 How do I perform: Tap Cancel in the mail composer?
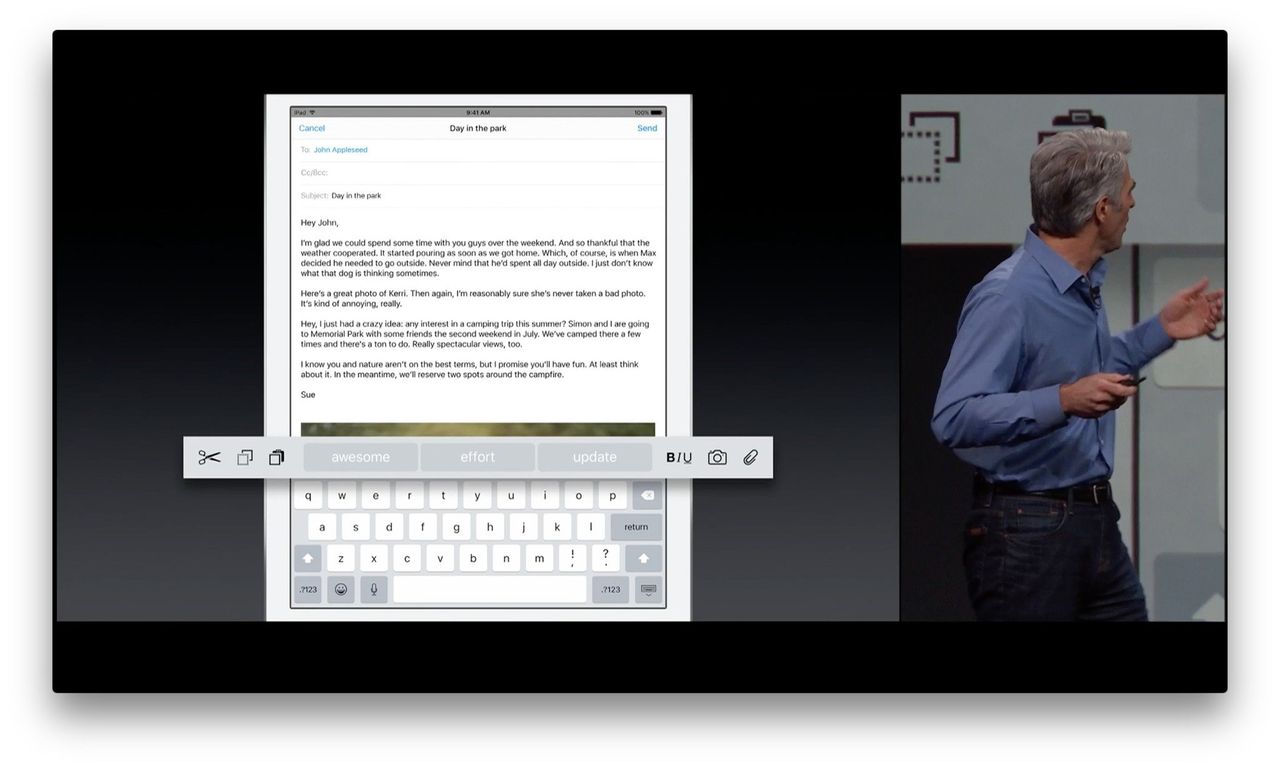(x=312, y=128)
